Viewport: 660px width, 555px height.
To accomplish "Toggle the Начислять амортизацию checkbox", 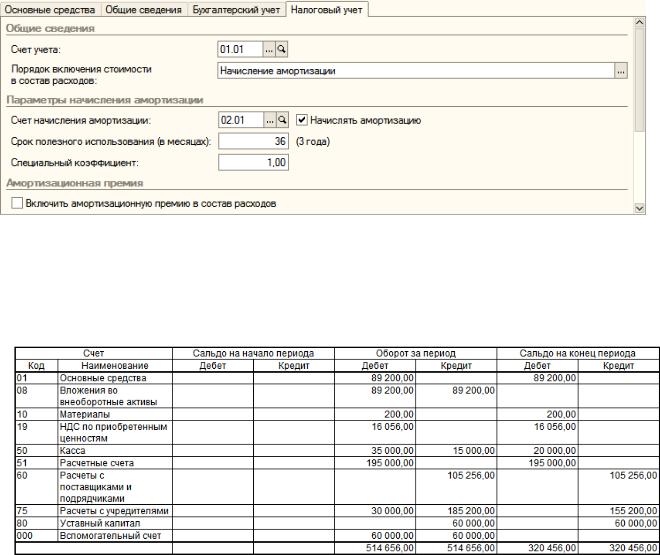I will tap(301, 120).
